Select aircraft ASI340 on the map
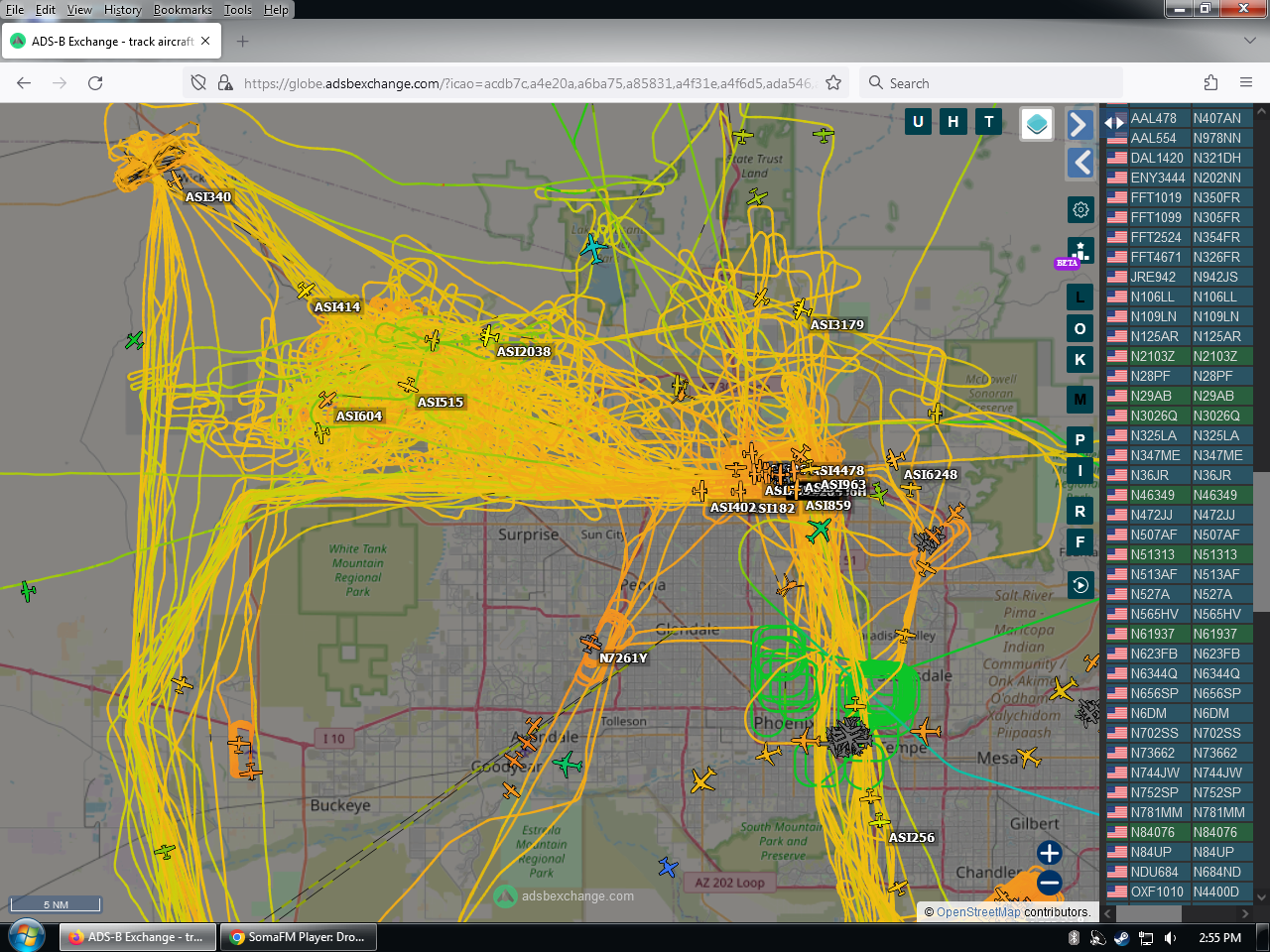 (175, 180)
